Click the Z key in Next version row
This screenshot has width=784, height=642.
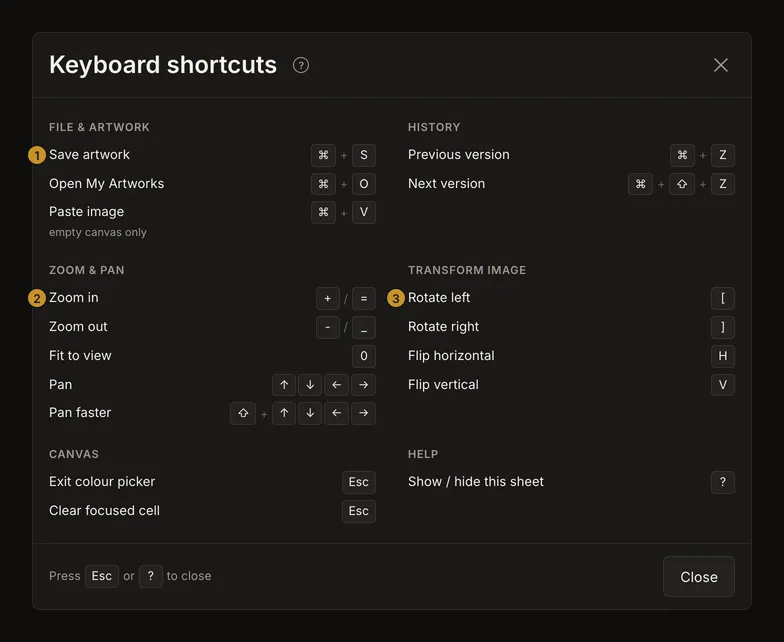[722, 184]
